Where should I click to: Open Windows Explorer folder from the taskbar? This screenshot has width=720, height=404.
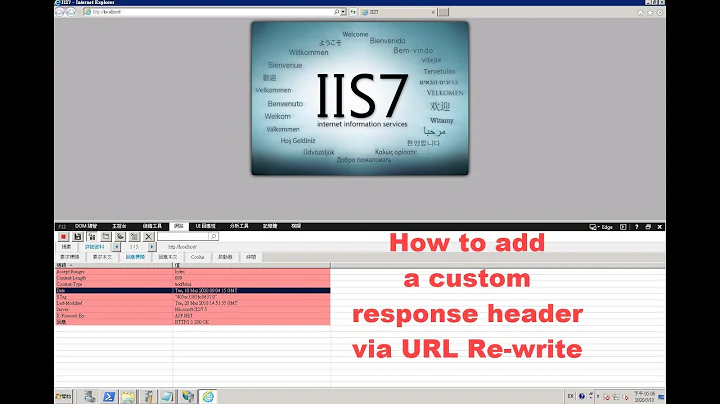pyautogui.click(x=128, y=397)
